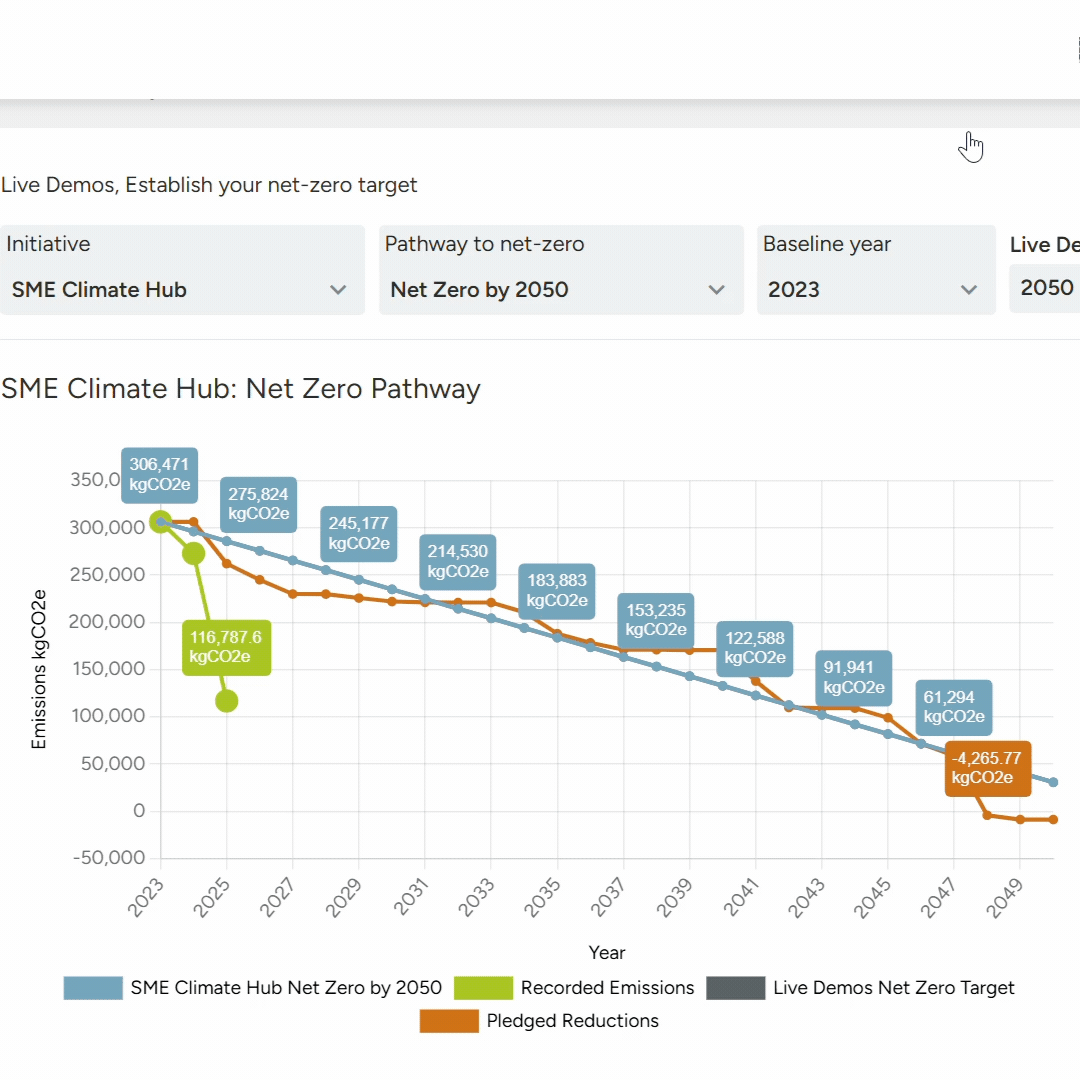
Task: Click the 91,941 kgCO2e data label
Action: (x=854, y=678)
